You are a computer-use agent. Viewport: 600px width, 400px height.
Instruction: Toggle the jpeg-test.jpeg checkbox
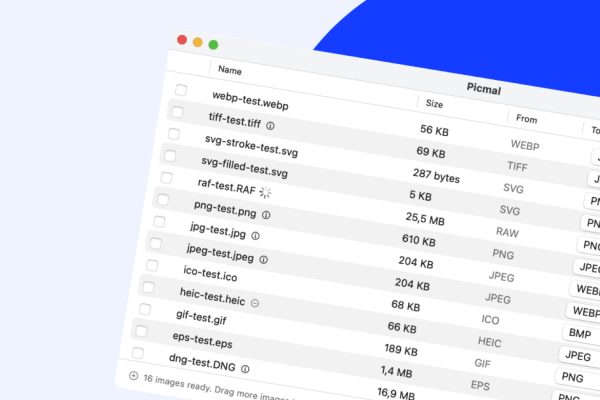pos(156,243)
